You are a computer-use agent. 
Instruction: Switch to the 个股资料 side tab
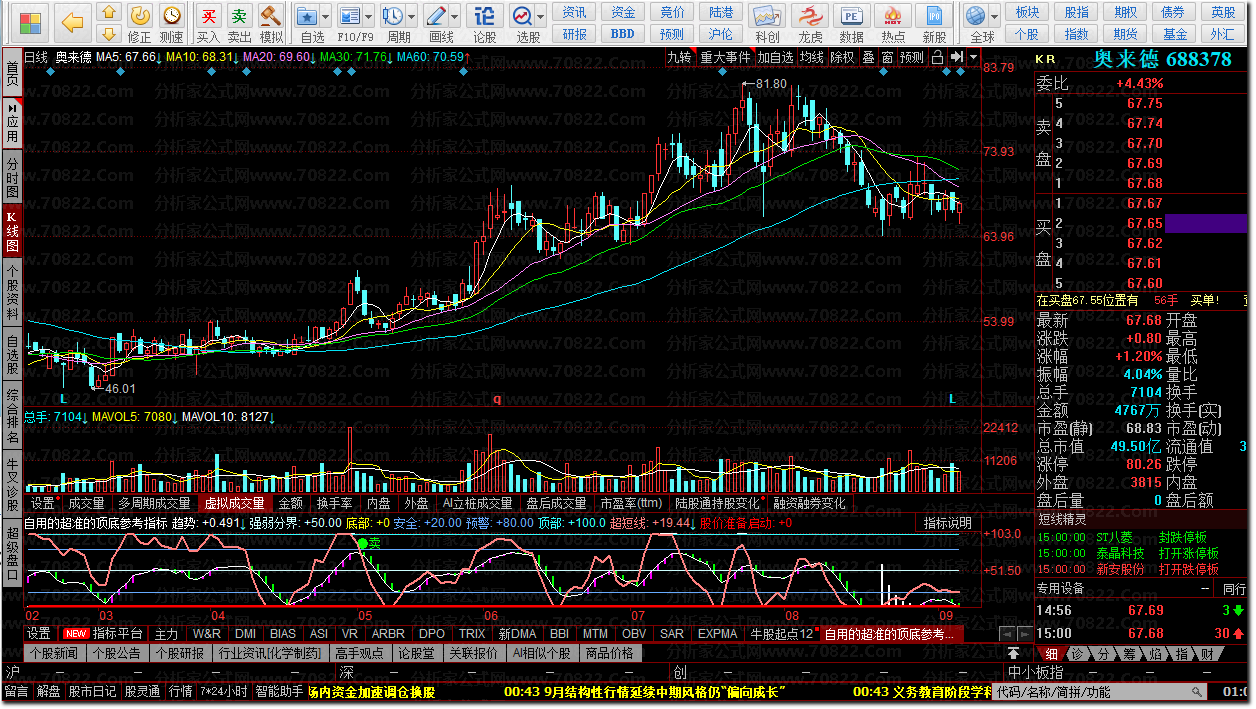point(12,292)
